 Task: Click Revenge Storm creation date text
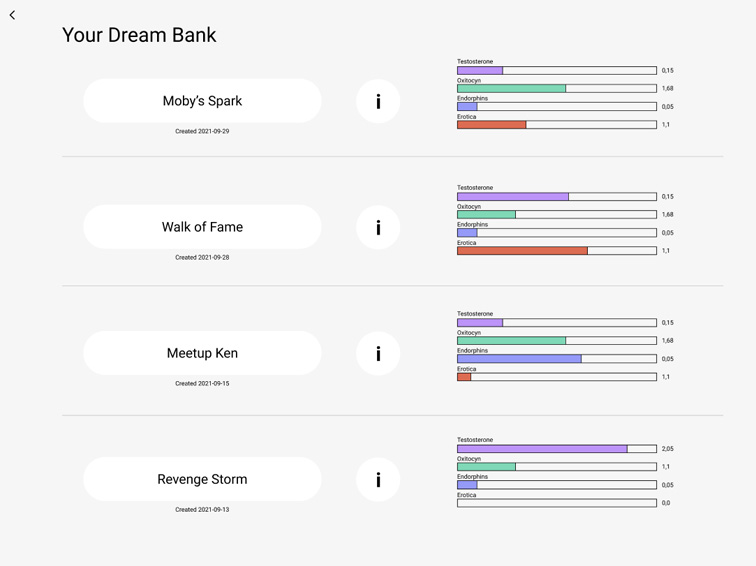(202, 510)
